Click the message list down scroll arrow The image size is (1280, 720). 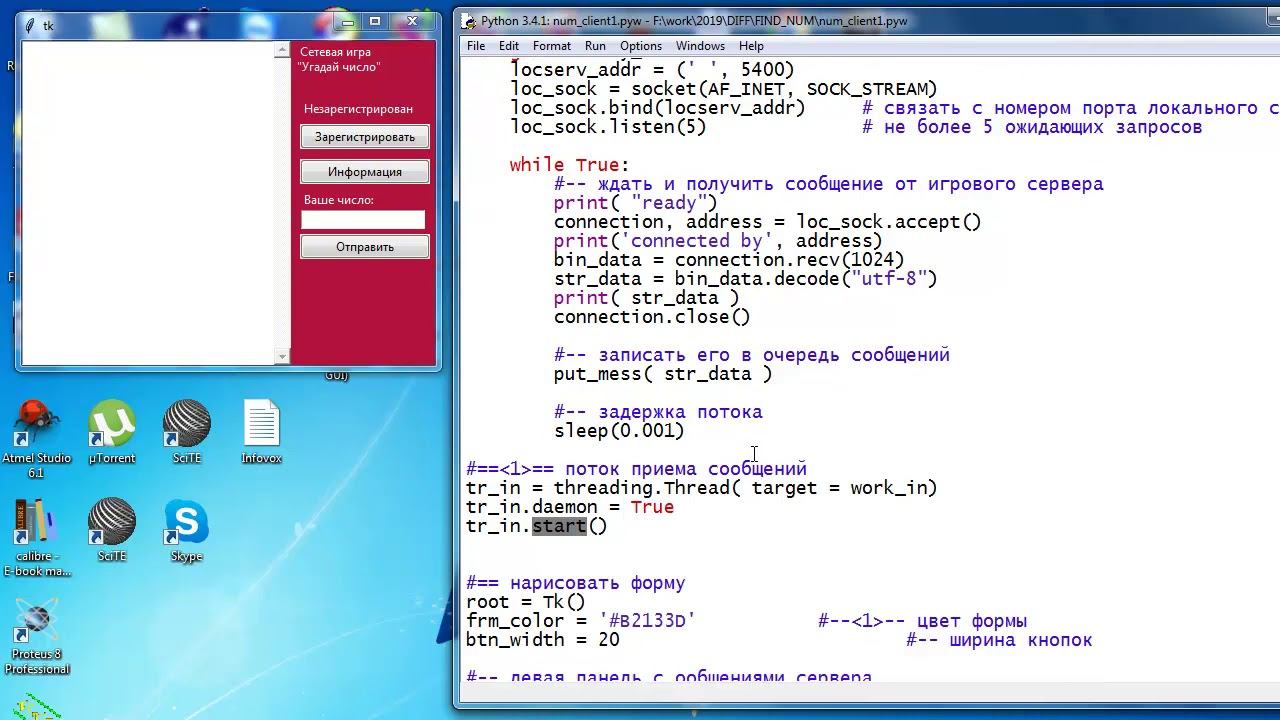click(x=282, y=356)
